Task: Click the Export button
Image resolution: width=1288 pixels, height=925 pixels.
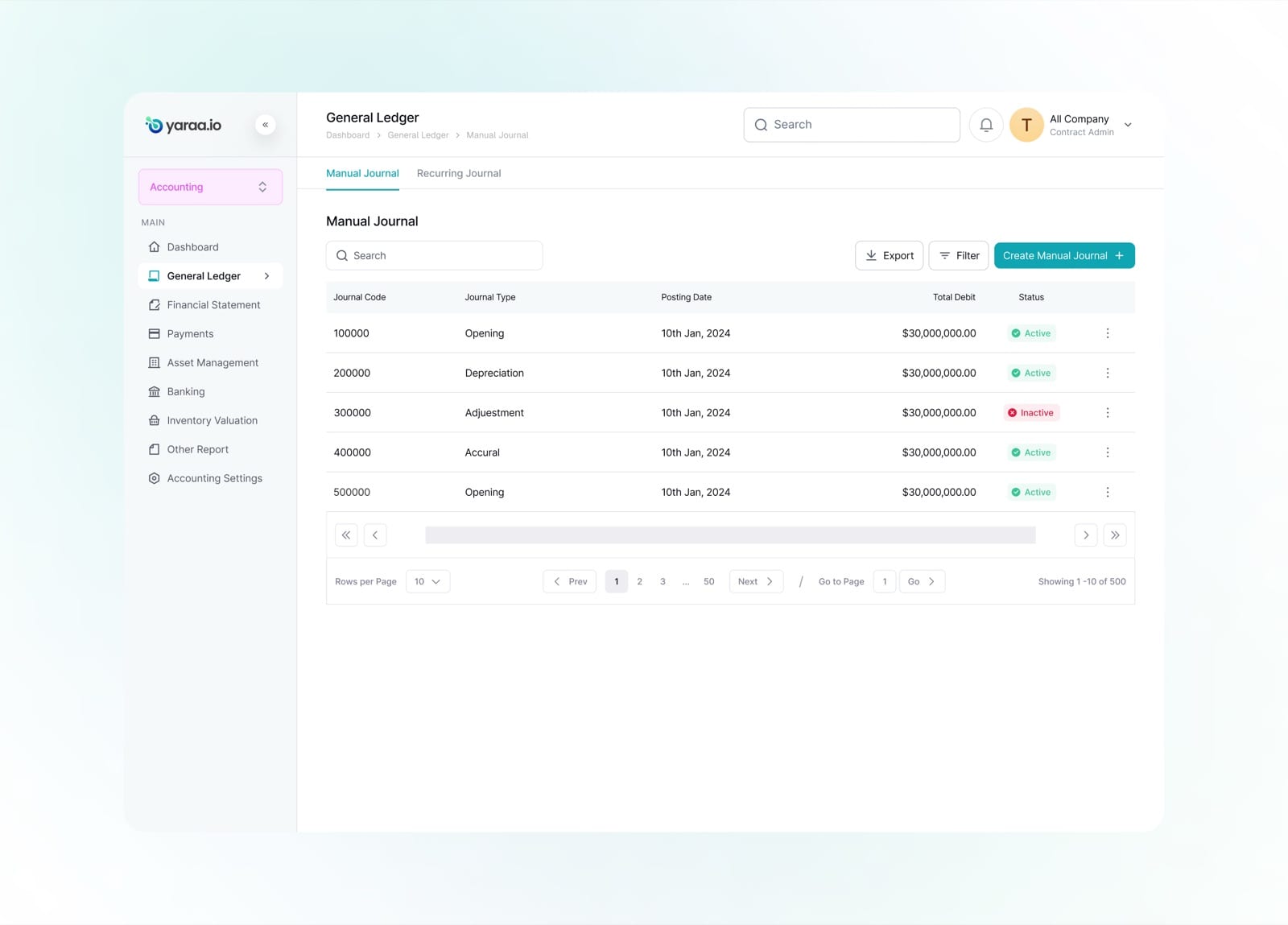Action: 889,255
